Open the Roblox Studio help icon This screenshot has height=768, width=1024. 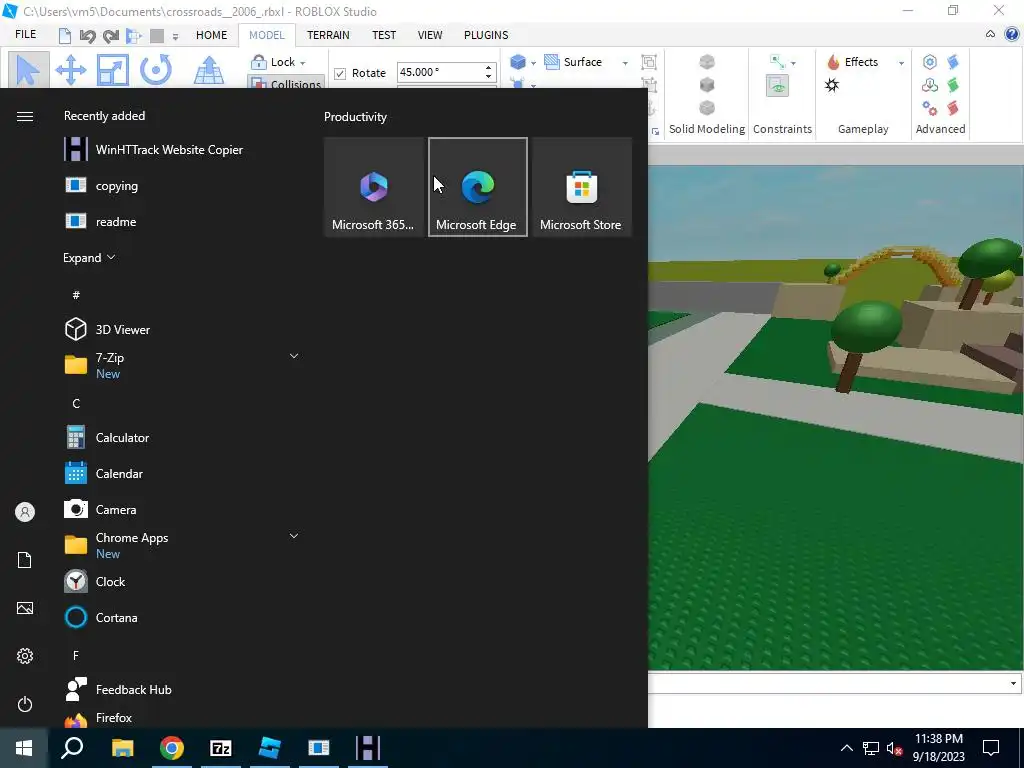coord(1012,35)
